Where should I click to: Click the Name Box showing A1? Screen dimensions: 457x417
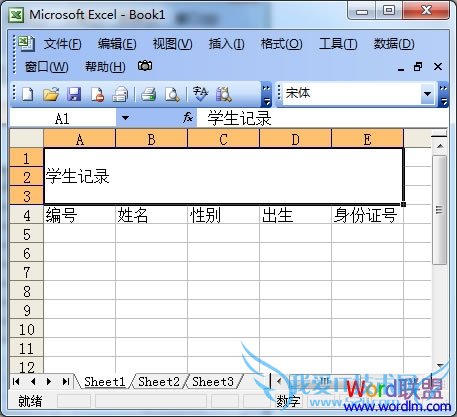(63, 118)
